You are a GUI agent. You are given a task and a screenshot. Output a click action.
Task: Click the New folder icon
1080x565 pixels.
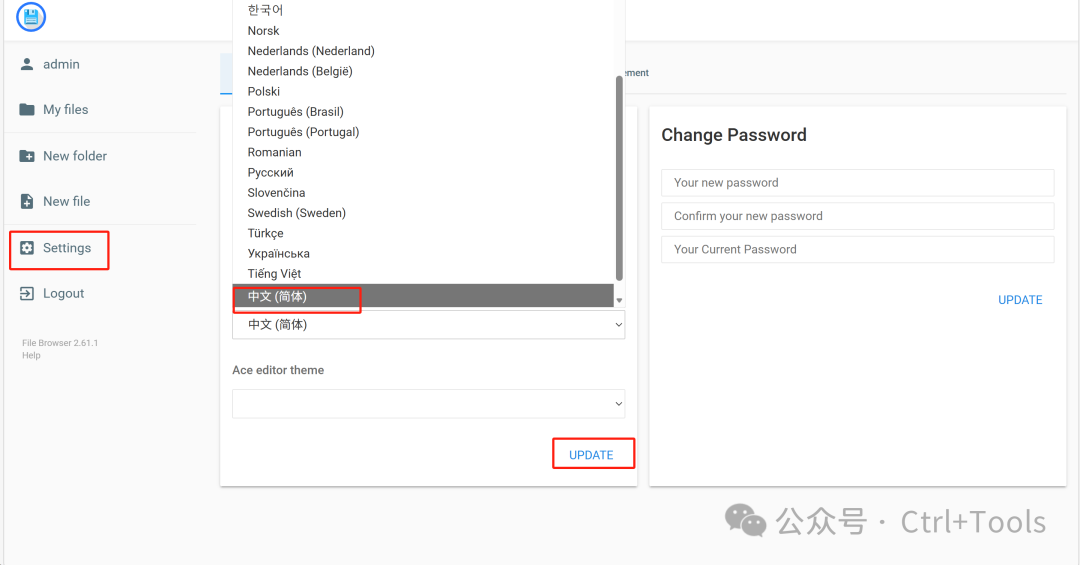coord(27,156)
